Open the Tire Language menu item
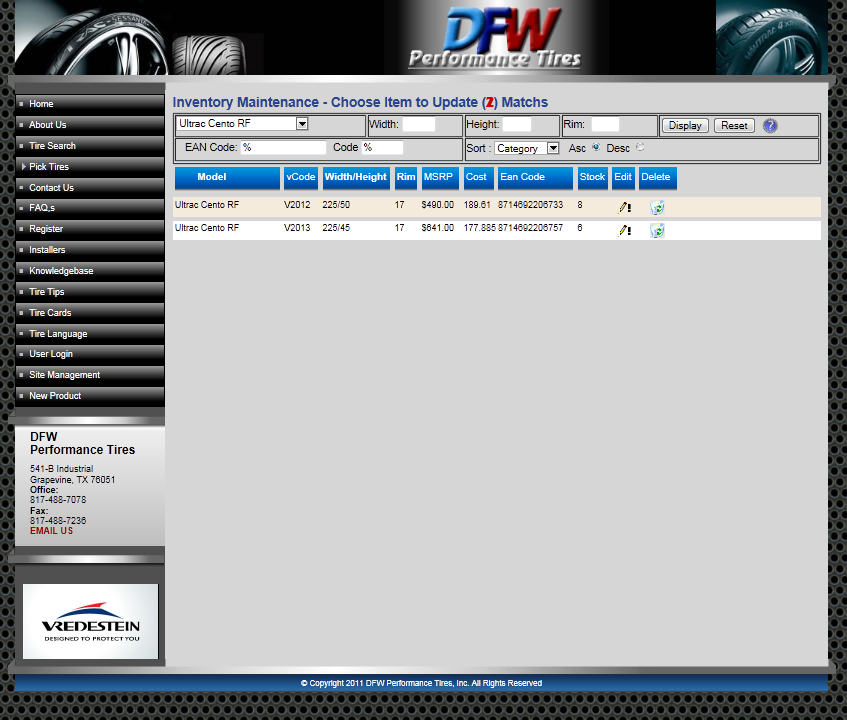The height and width of the screenshot is (720, 847). (x=90, y=334)
